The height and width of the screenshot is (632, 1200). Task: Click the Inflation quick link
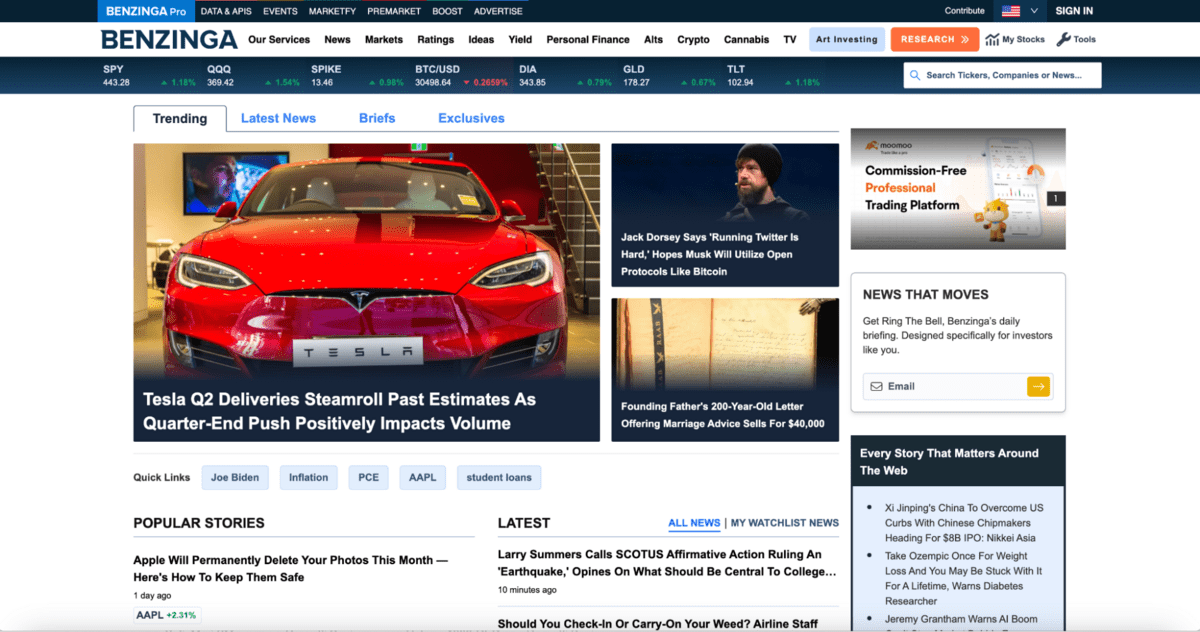(x=309, y=477)
